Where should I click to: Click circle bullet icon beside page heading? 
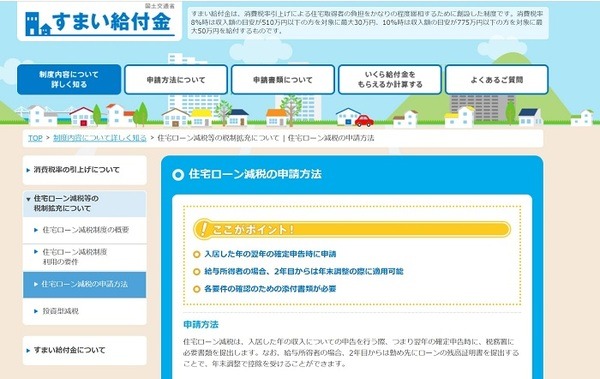[178, 175]
